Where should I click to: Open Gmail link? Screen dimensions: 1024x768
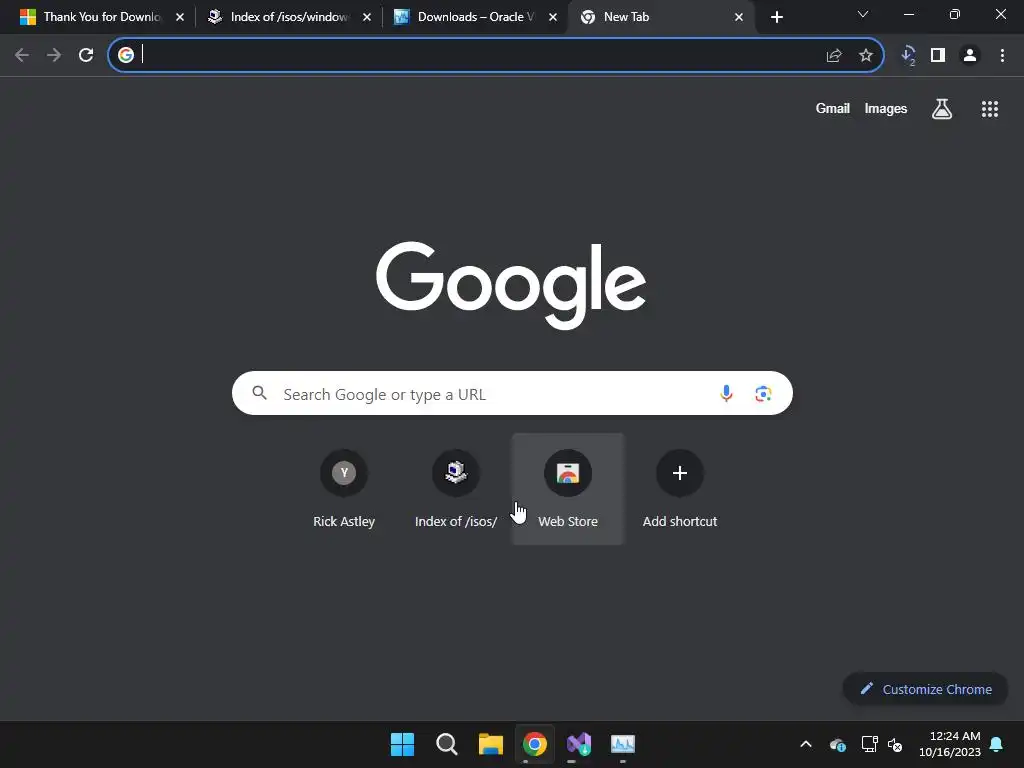coord(833,109)
